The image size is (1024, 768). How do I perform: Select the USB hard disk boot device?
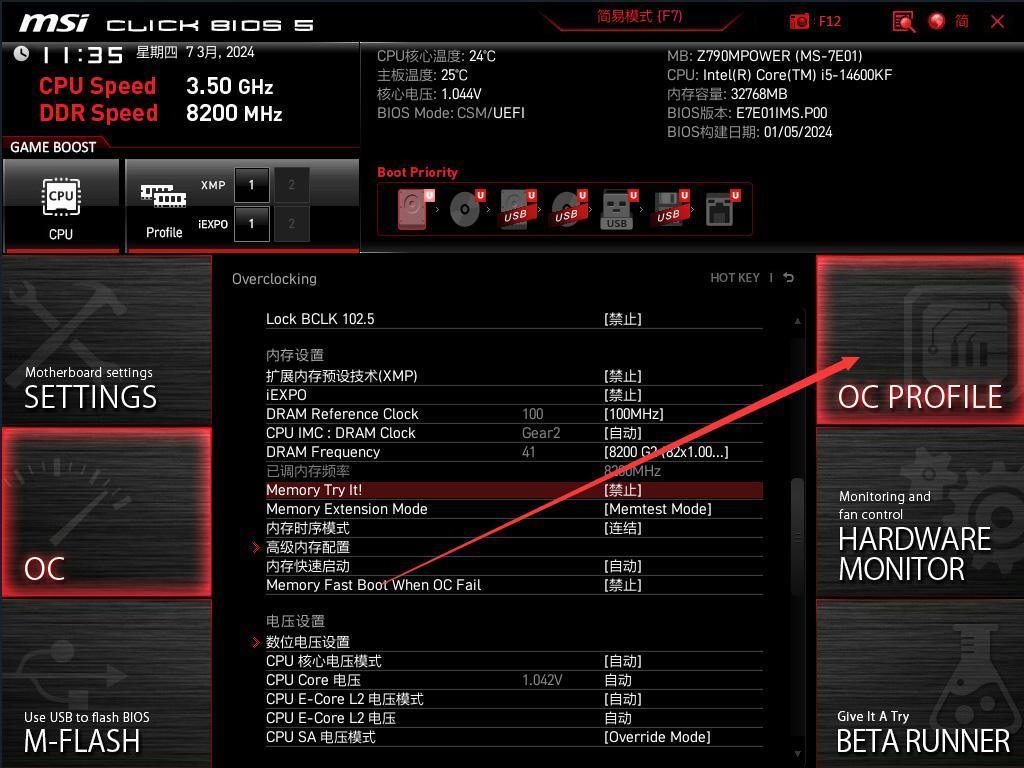click(x=517, y=209)
